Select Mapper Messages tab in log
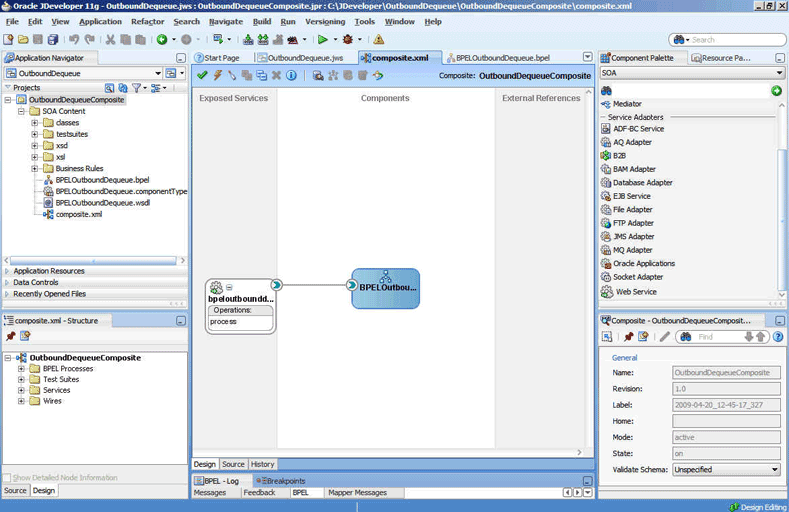 tap(357, 492)
